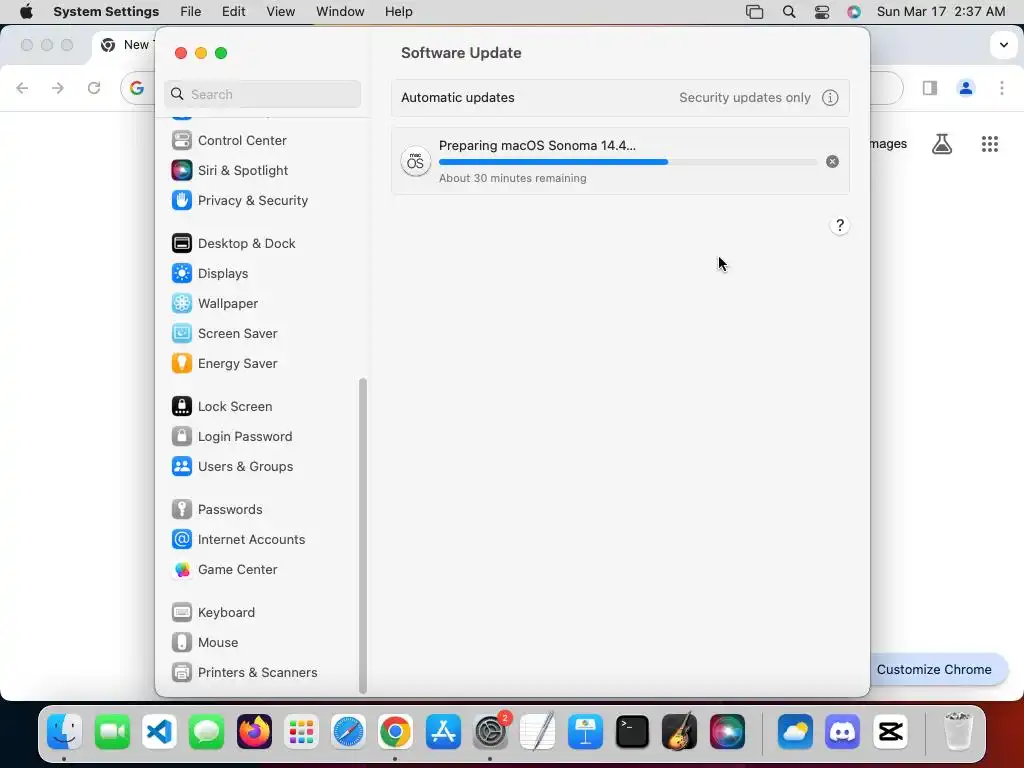Open the System Settings app menu
Image resolution: width=1024 pixels, height=768 pixels.
point(106,12)
